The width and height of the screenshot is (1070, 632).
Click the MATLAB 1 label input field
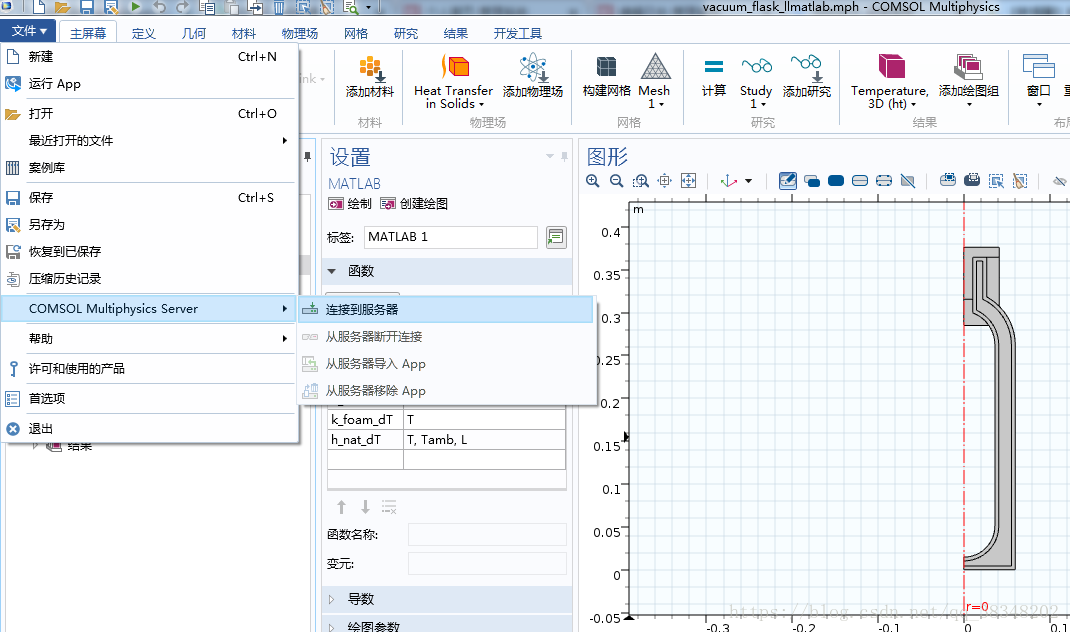pyautogui.click(x=450, y=237)
